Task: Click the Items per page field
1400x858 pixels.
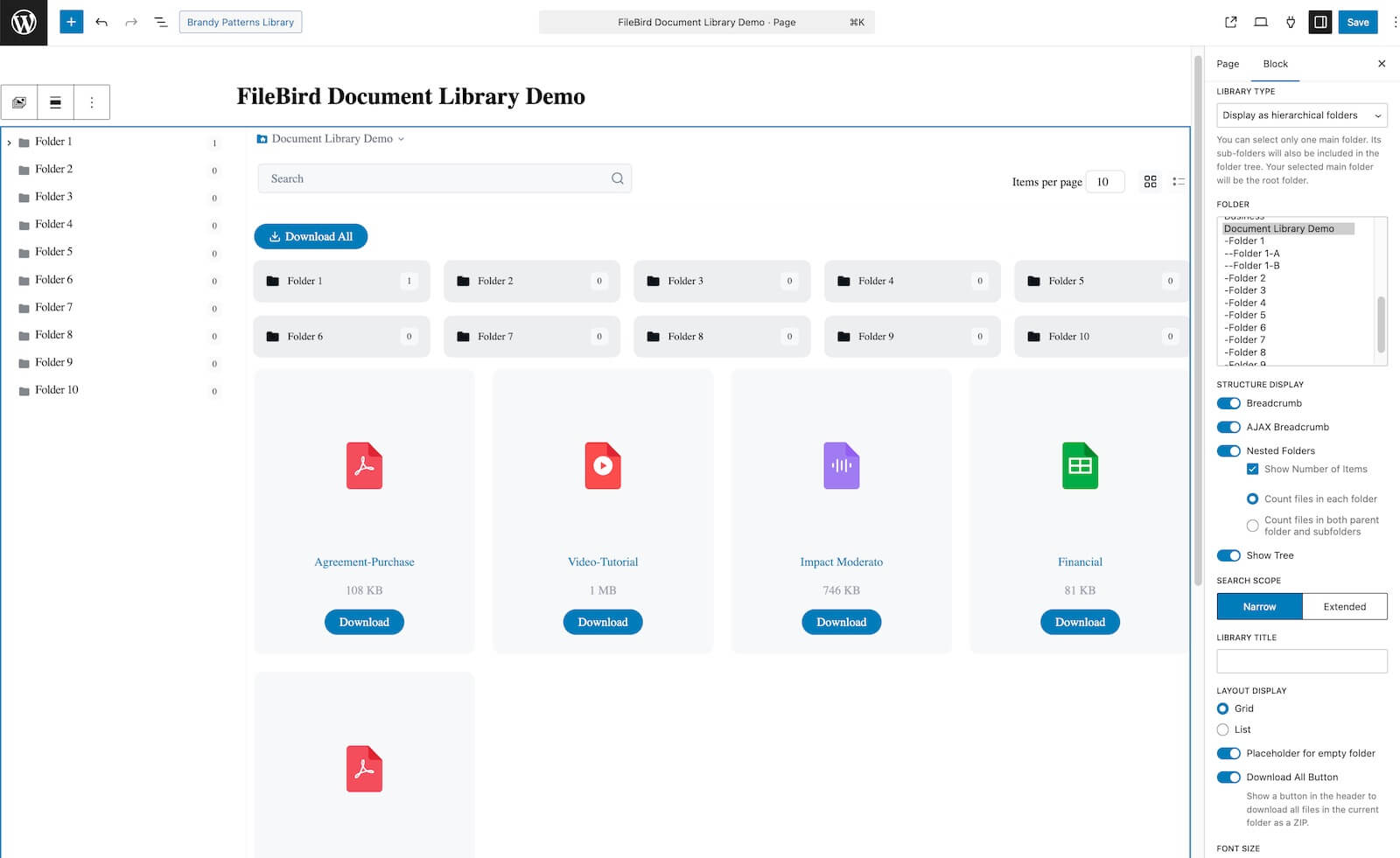Action: coord(1105,182)
